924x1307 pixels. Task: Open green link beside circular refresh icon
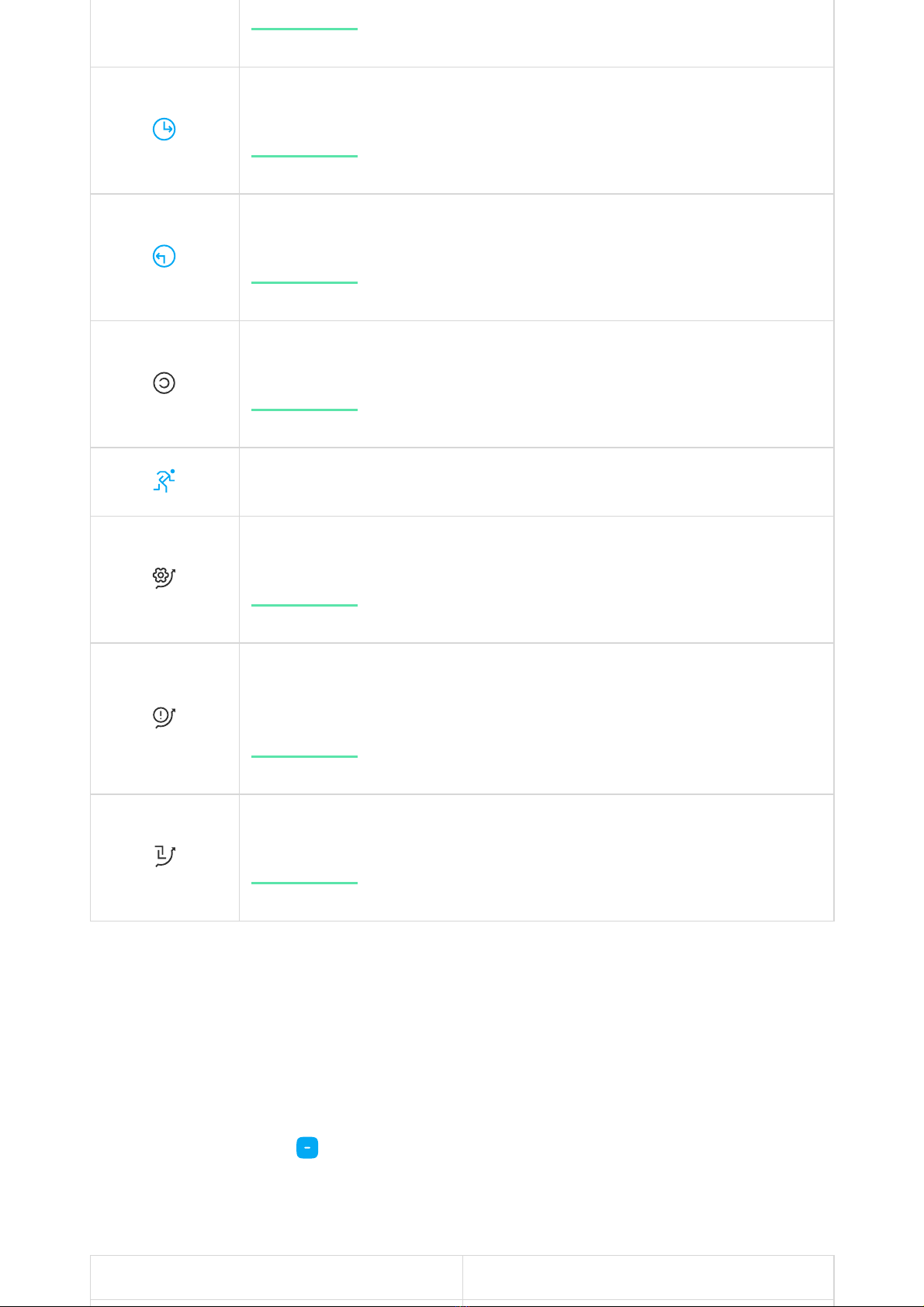pos(304,410)
